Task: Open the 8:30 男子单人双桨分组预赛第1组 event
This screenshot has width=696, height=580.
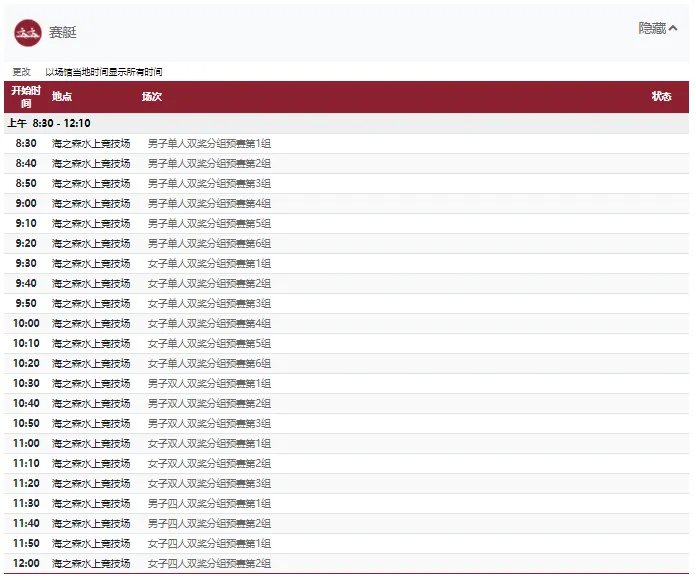Action: coord(209,144)
